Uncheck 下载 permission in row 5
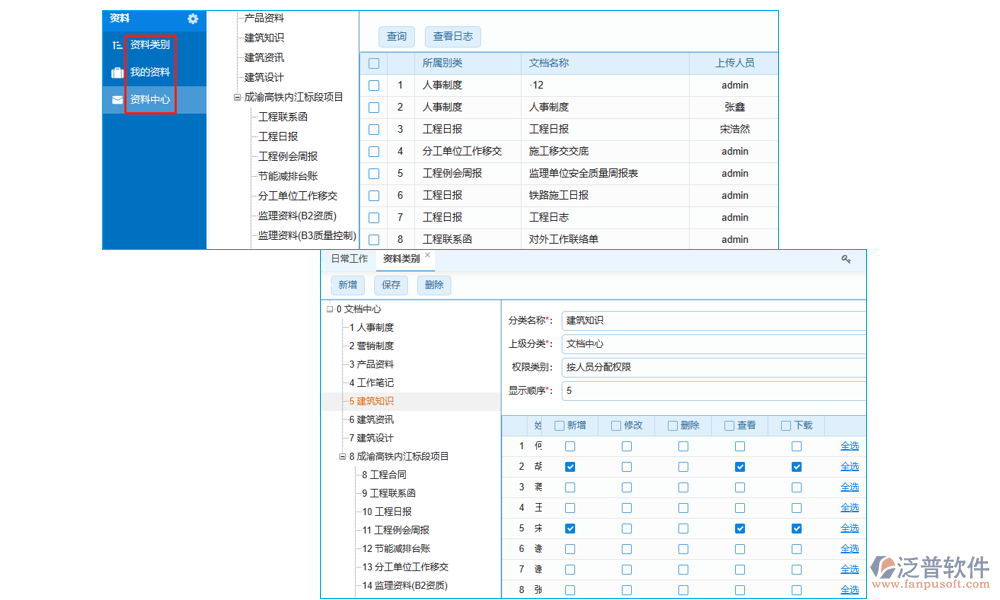The width and height of the screenshot is (1000, 600). point(797,529)
